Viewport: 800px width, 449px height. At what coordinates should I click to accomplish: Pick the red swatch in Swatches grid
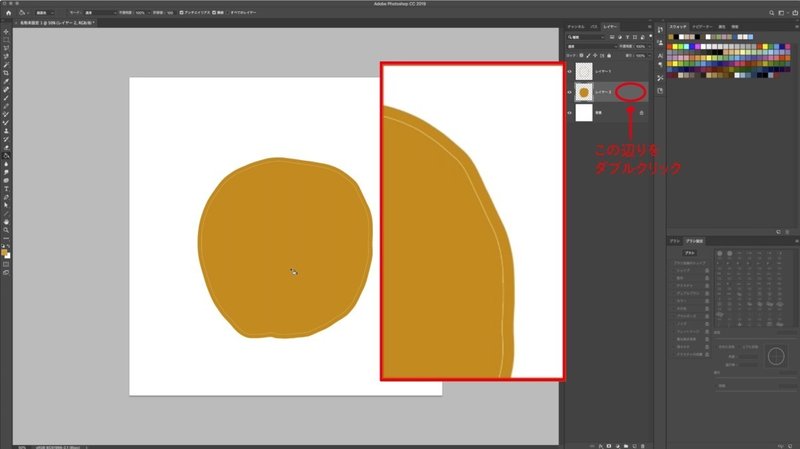(669, 46)
